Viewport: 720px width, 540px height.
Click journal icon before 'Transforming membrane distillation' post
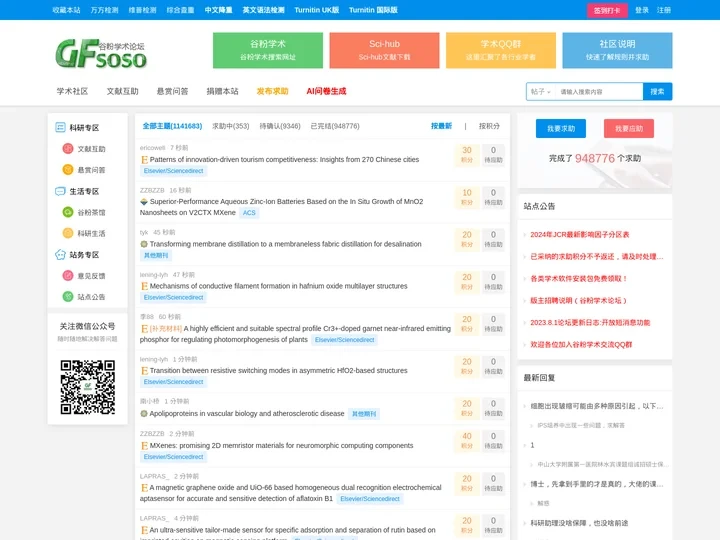(144, 244)
